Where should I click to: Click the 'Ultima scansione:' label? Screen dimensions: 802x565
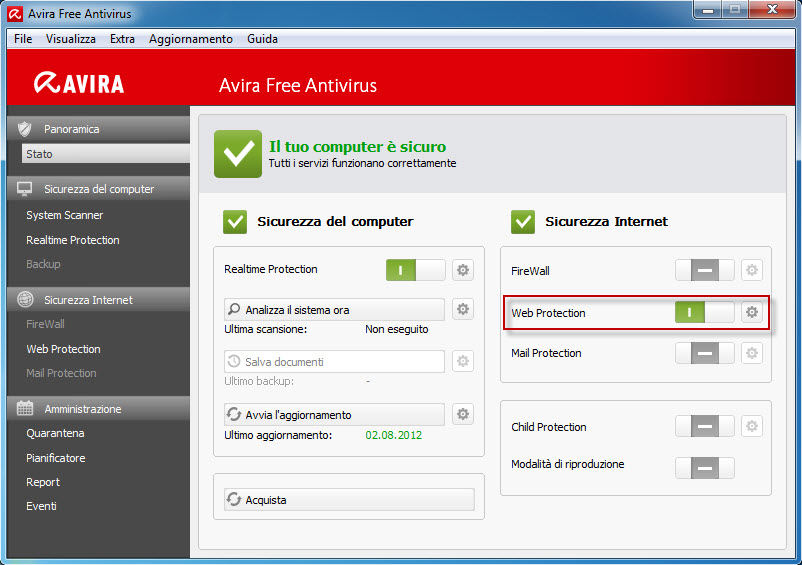click(x=265, y=329)
